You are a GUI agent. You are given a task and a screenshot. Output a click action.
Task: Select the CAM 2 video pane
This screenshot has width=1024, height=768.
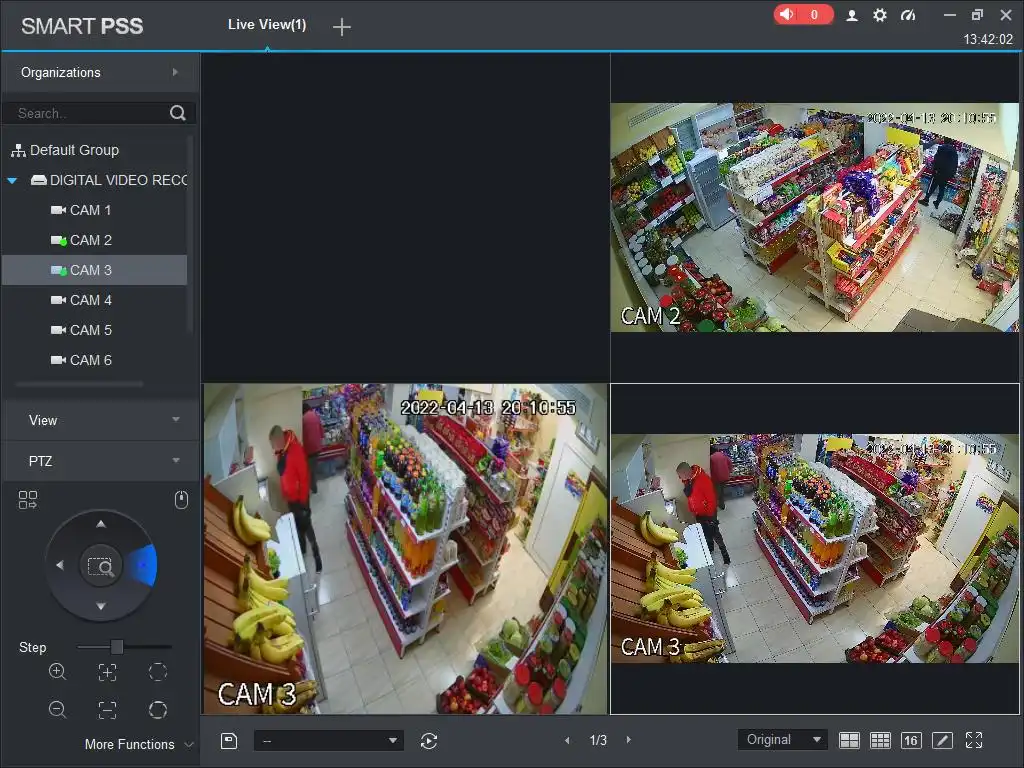pyautogui.click(x=814, y=217)
